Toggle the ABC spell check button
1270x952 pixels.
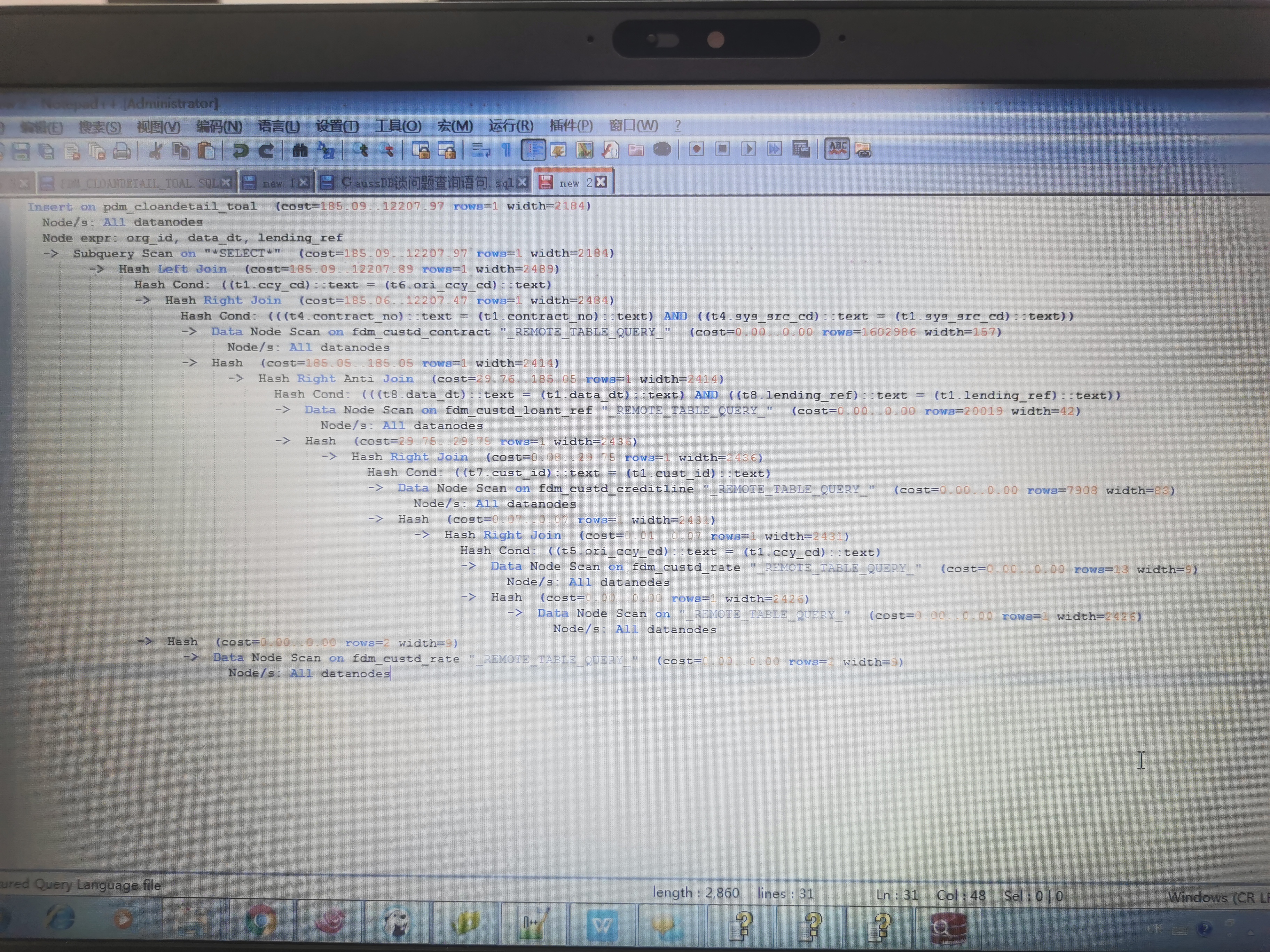tap(837, 149)
